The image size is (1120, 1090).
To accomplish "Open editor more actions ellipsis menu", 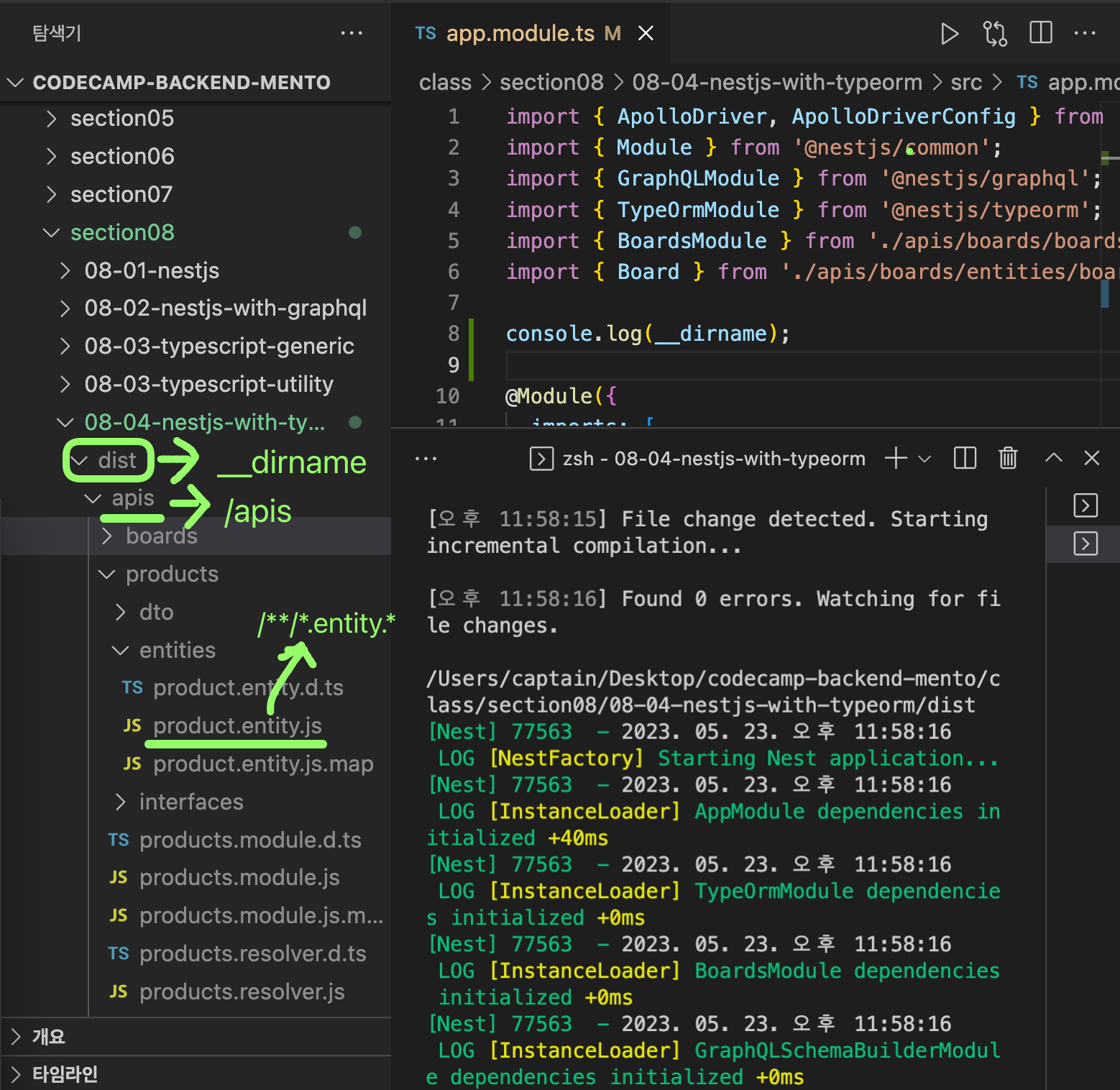I will point(1084,33).
